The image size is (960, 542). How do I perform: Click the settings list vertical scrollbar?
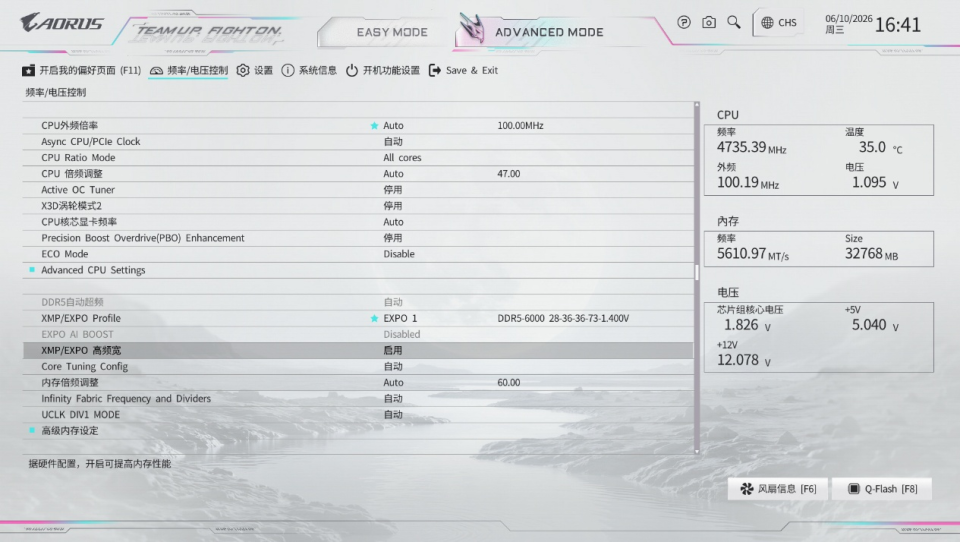click(x=697, y=273)
